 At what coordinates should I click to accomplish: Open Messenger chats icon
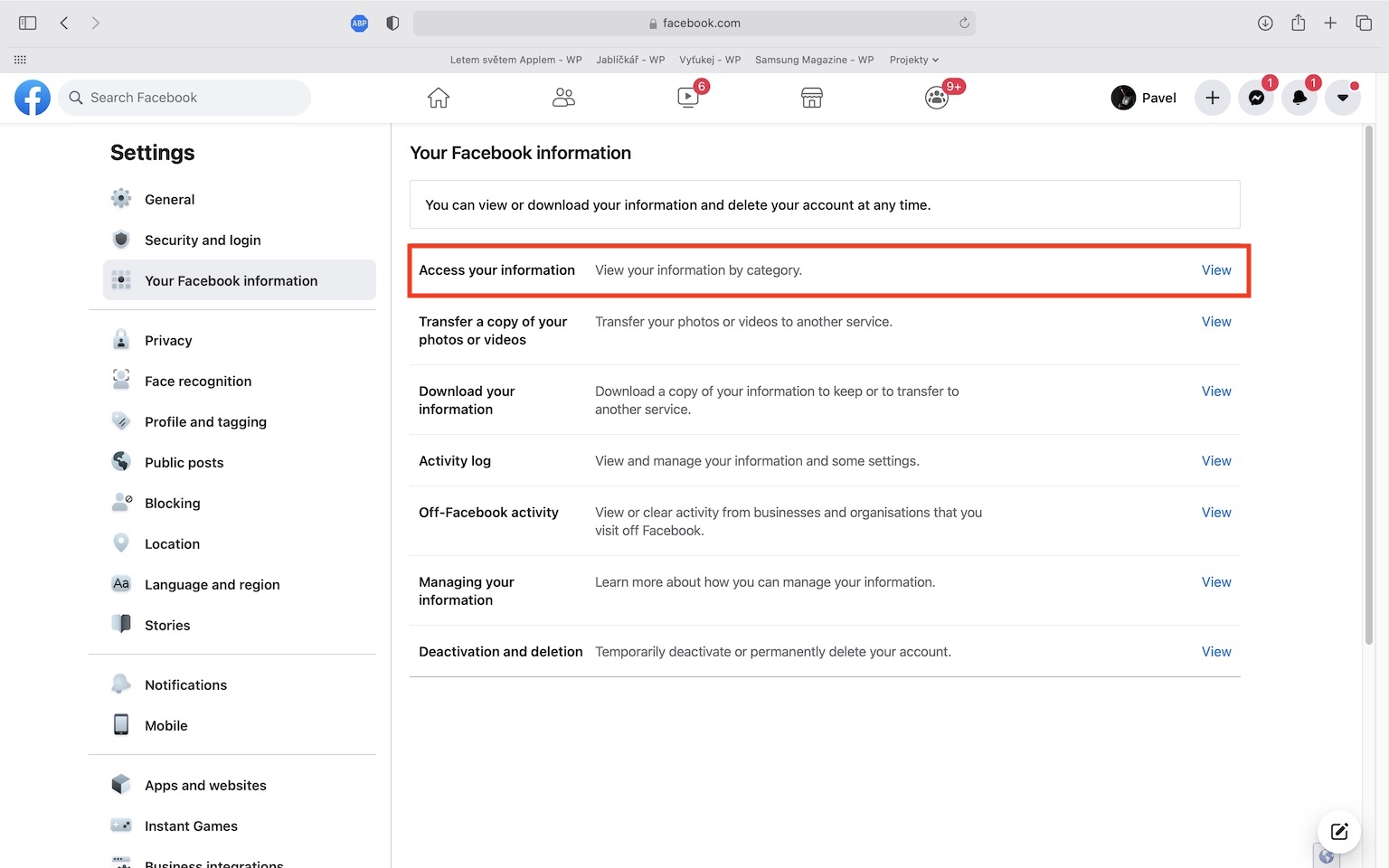[1256, 98]
